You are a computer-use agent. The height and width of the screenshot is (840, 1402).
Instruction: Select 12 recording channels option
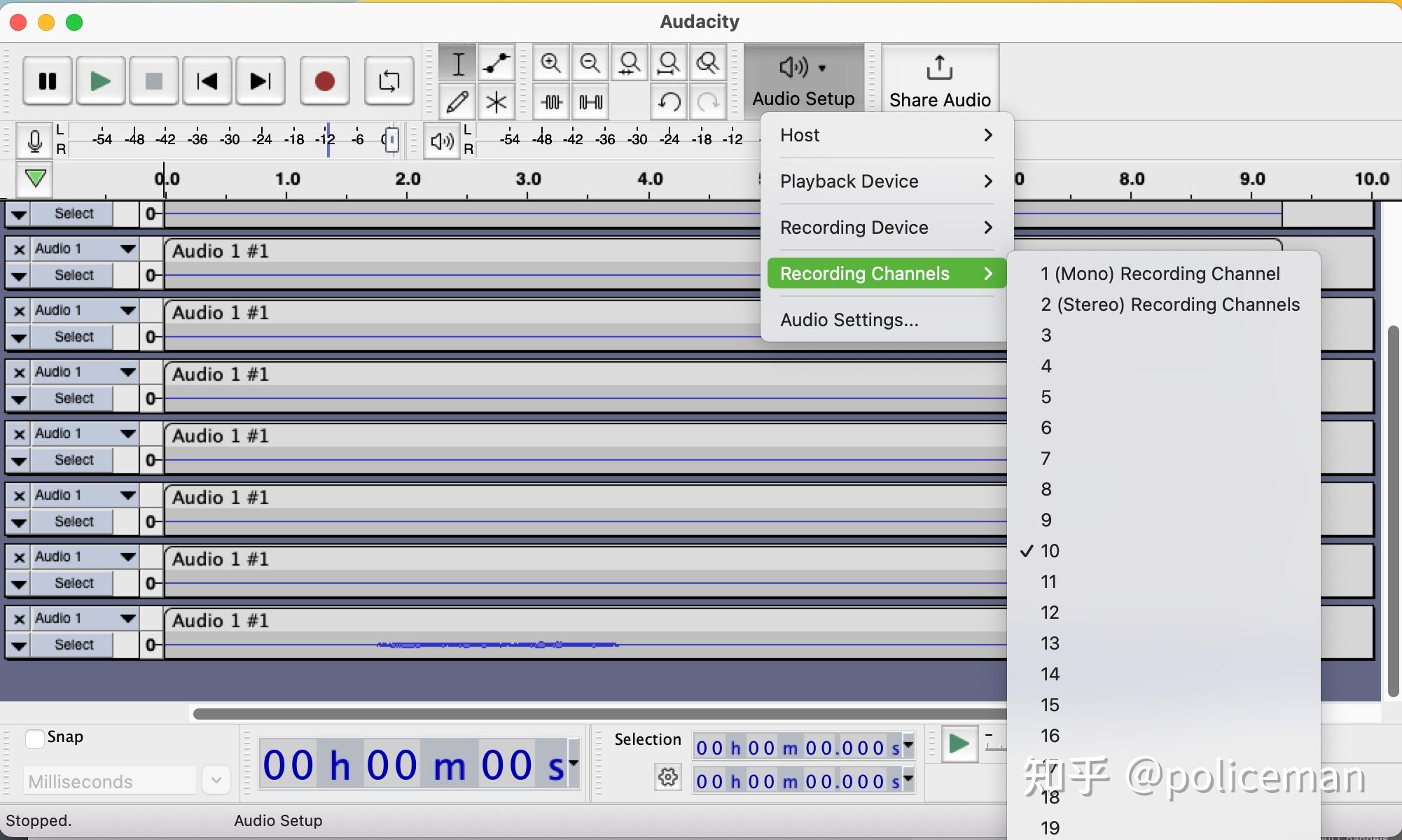[1049, 612]
